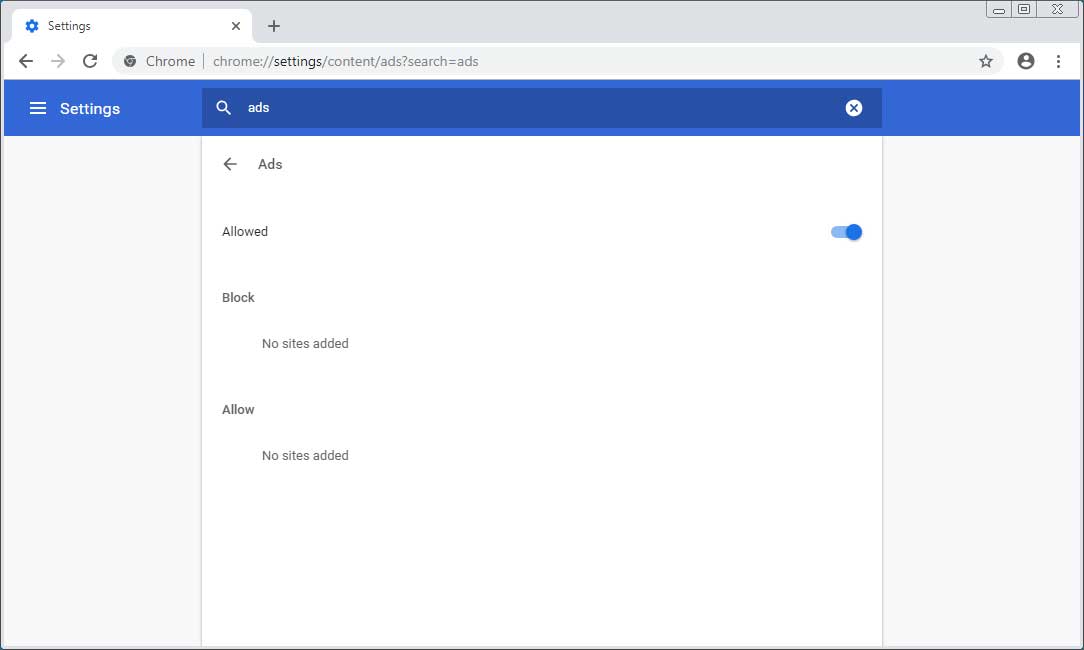Click the Settings title text
Screen dimensions: 1084x650
(x=89, y=108)
